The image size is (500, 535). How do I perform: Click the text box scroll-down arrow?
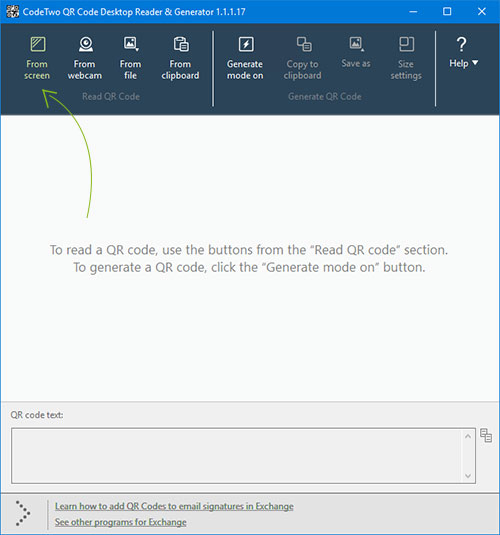[x=468, y=476]
